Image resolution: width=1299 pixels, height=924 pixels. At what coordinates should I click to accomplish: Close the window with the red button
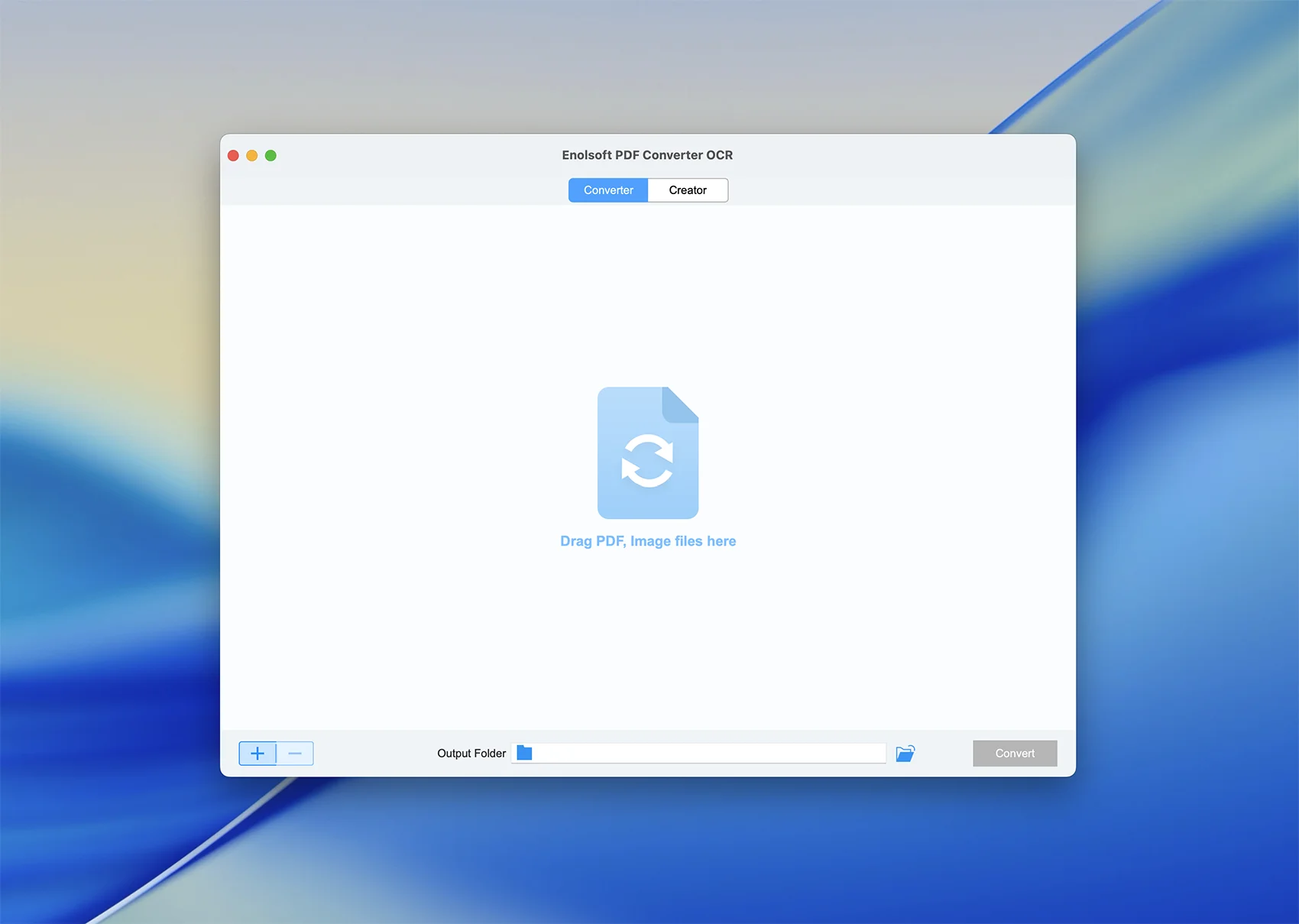click(233, 156)
